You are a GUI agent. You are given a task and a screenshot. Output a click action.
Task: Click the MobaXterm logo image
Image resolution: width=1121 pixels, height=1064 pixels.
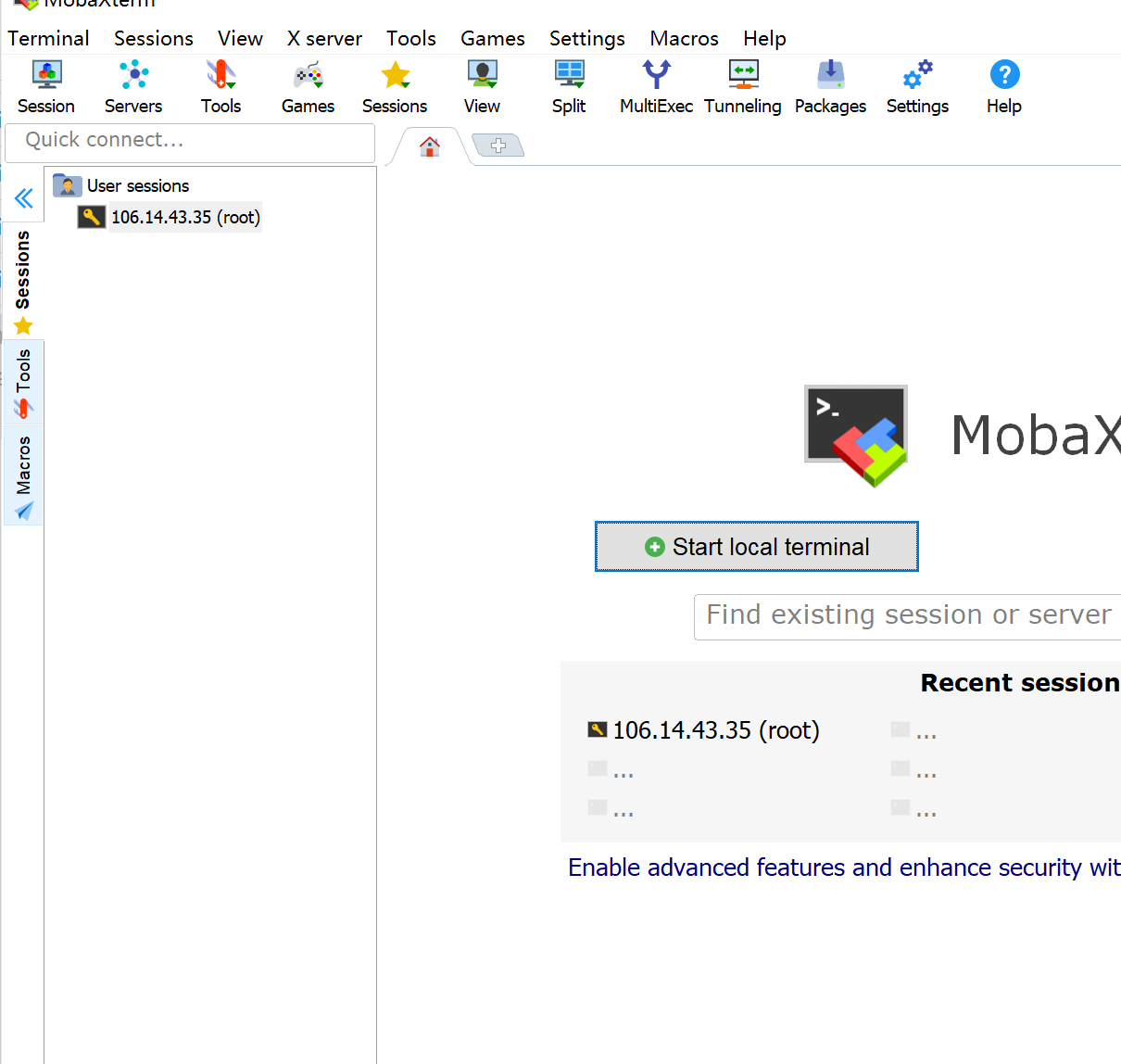pos(856,436)
